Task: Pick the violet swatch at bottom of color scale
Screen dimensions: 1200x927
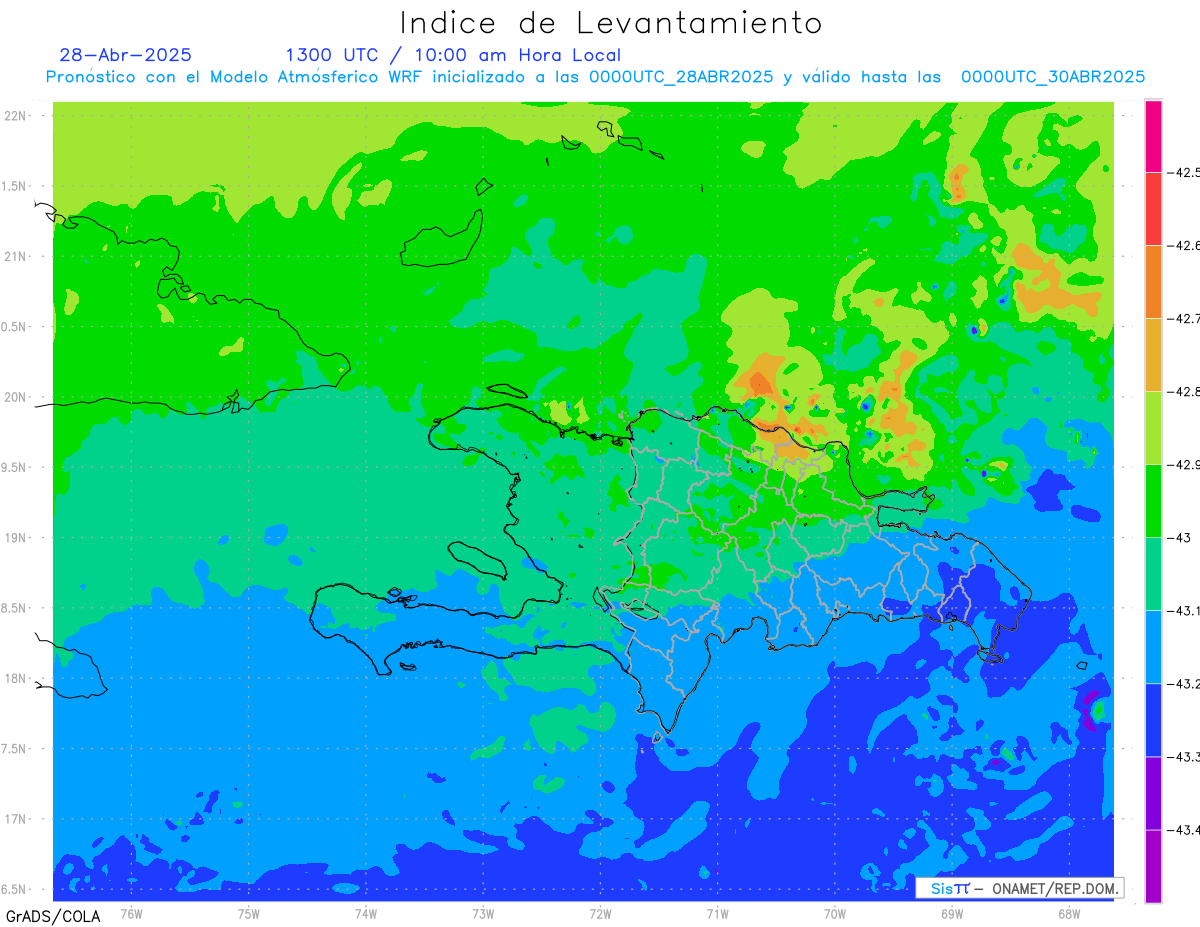Action: pyautogui.click(x=1153, y=865)
